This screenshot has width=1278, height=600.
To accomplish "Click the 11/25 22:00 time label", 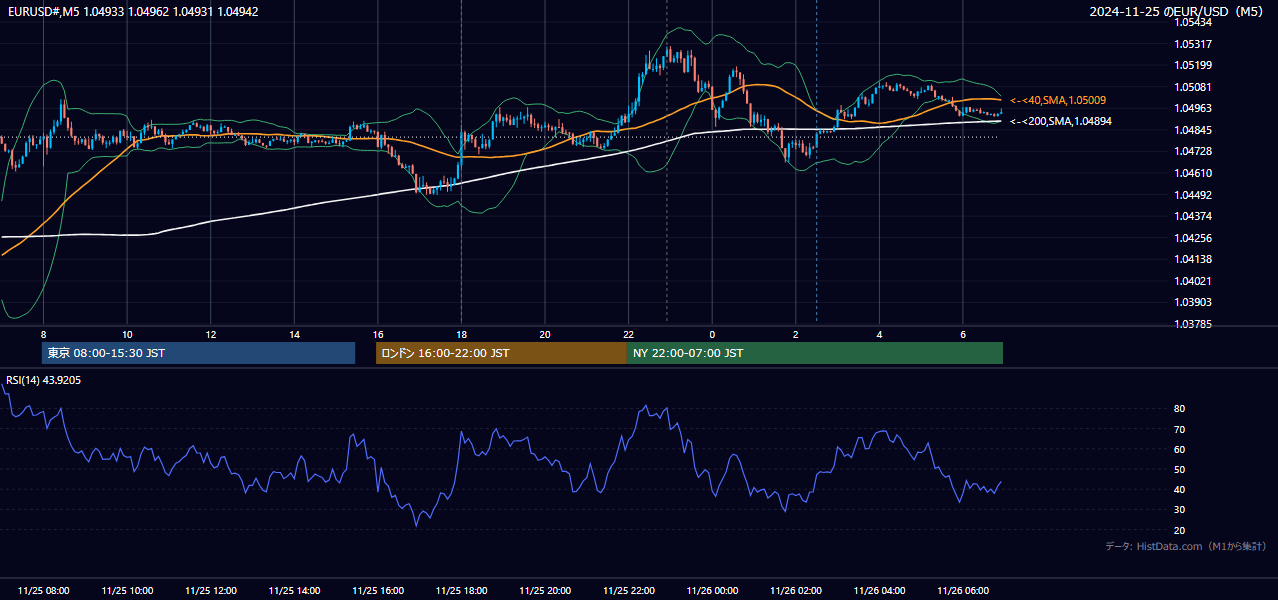I will pos(628,591).
